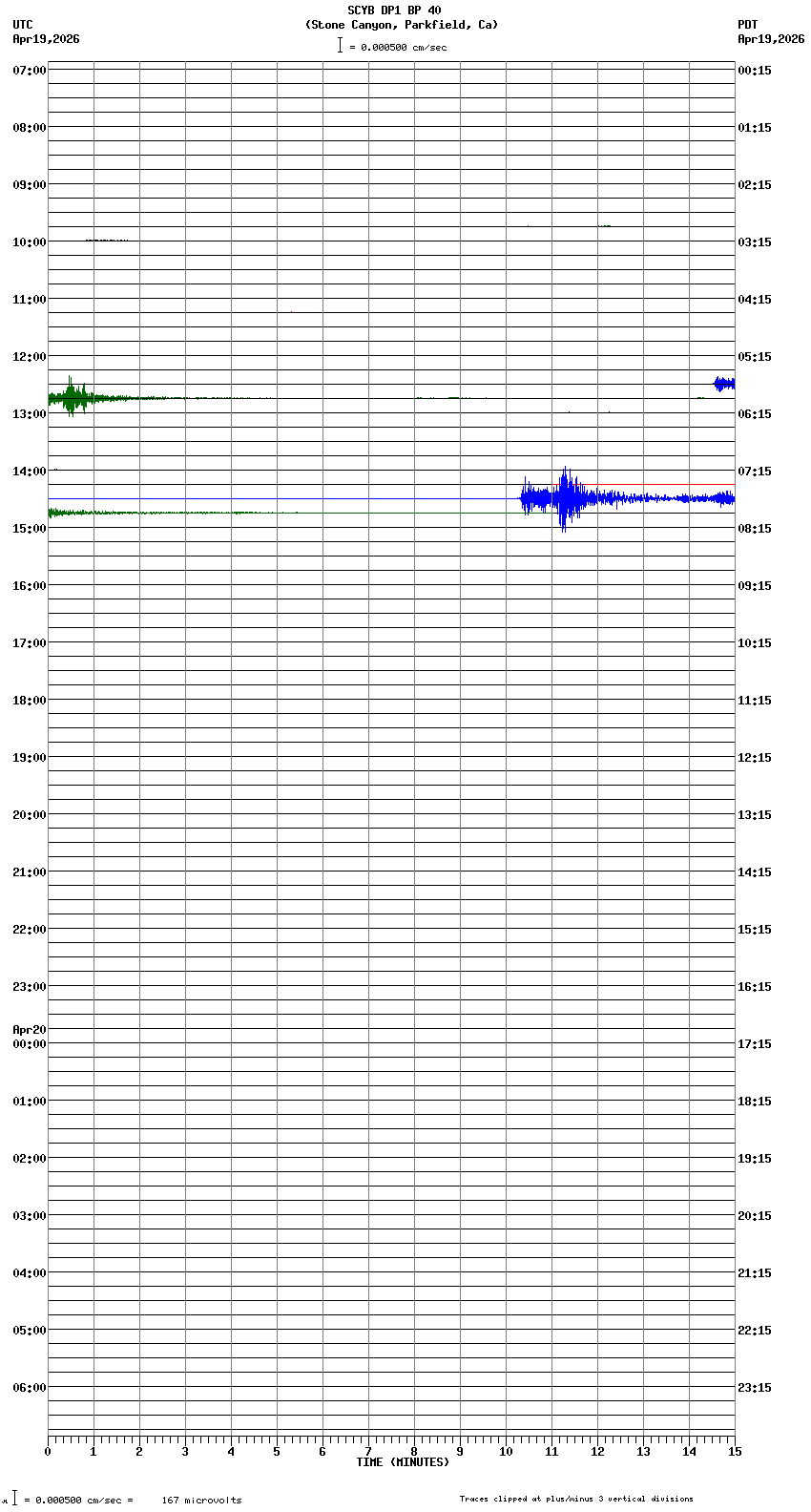Select the 23:15 PDT row label

(755, 1388)
